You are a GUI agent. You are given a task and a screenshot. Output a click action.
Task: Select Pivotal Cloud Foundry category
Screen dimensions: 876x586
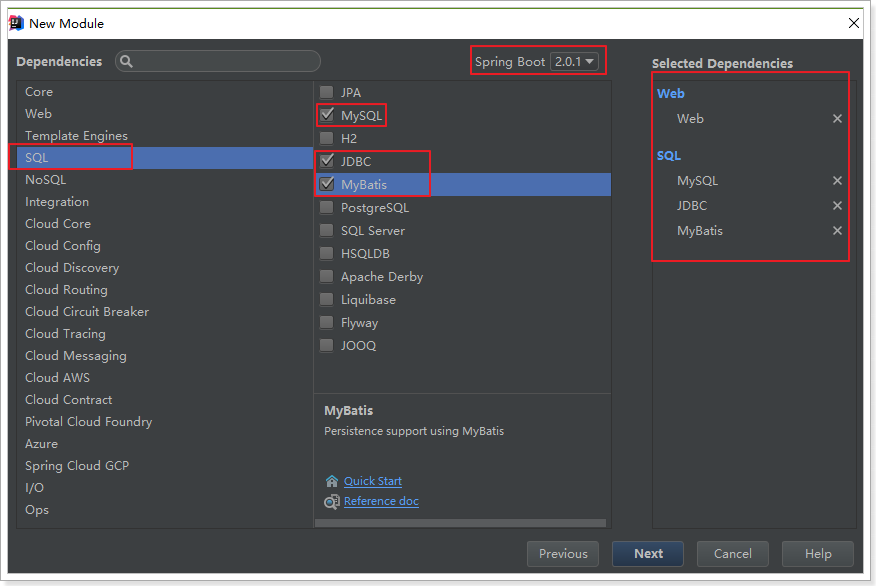point(165,422)
